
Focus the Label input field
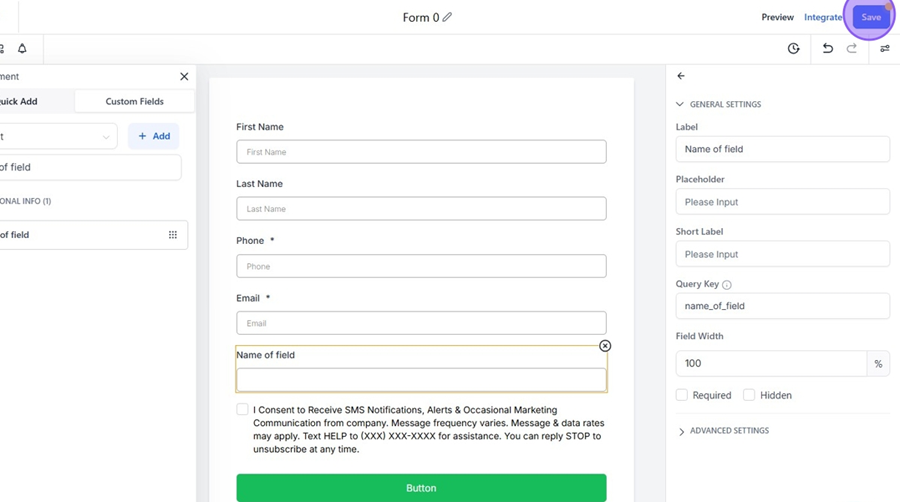coord(782,149)
